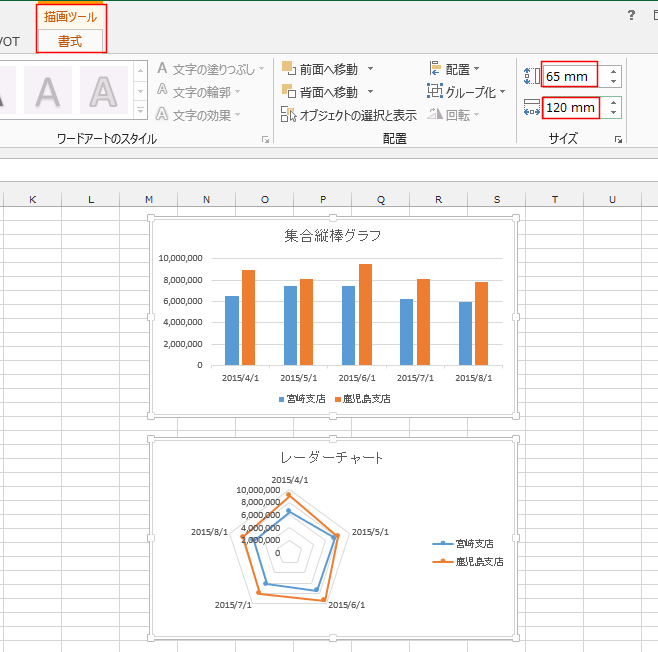Switch to the 書式 (Format) tab

70,40
